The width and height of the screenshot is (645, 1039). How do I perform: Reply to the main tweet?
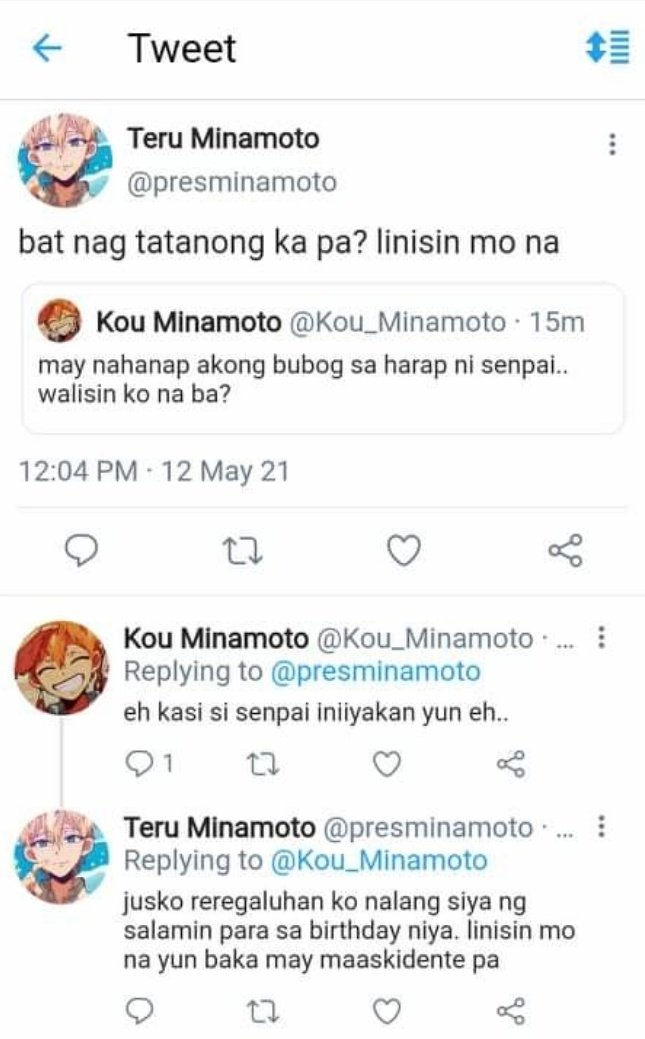[81, 551]
